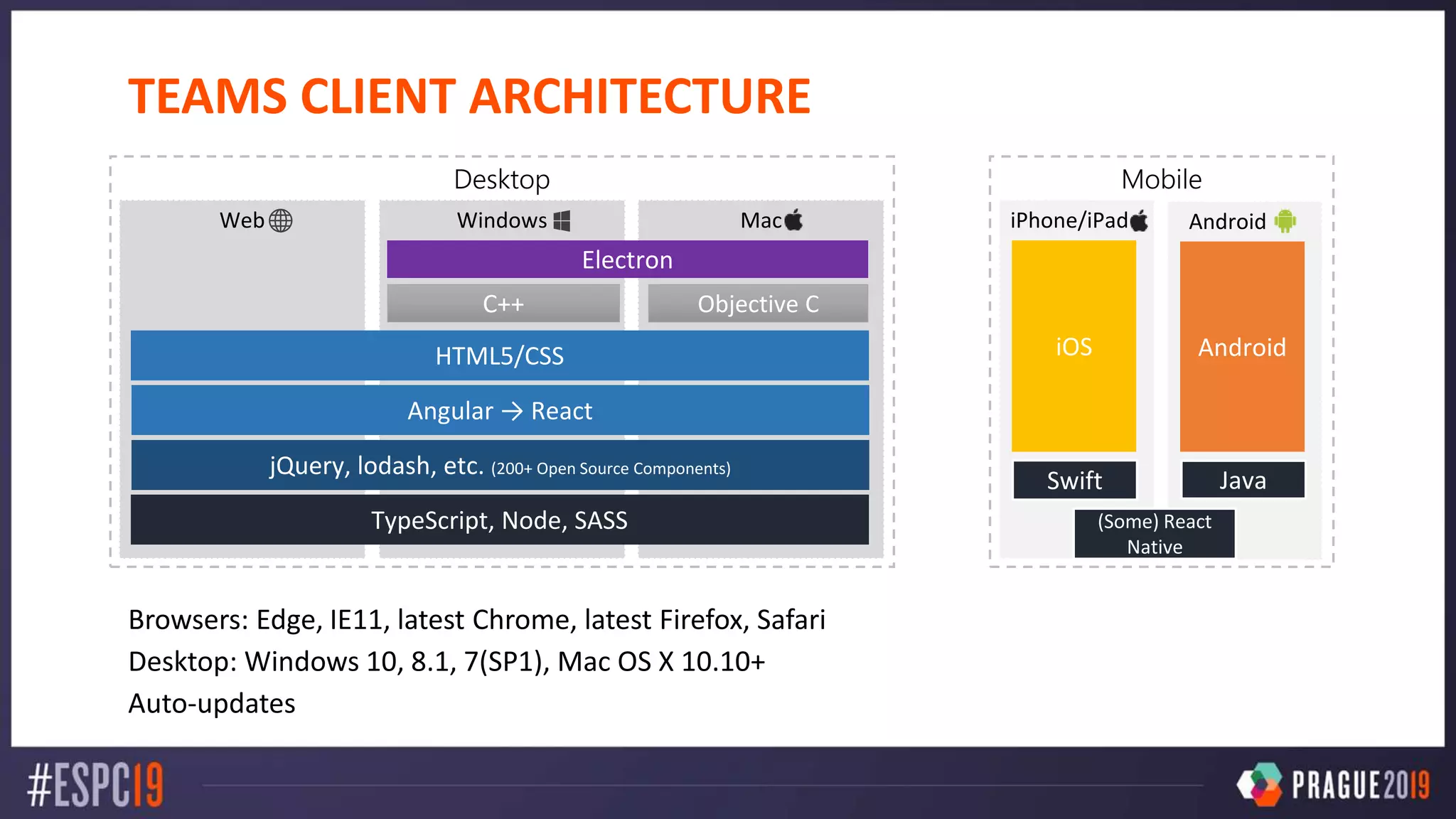
Task: Select the orange Android block
Action: tap(1242, 347)
